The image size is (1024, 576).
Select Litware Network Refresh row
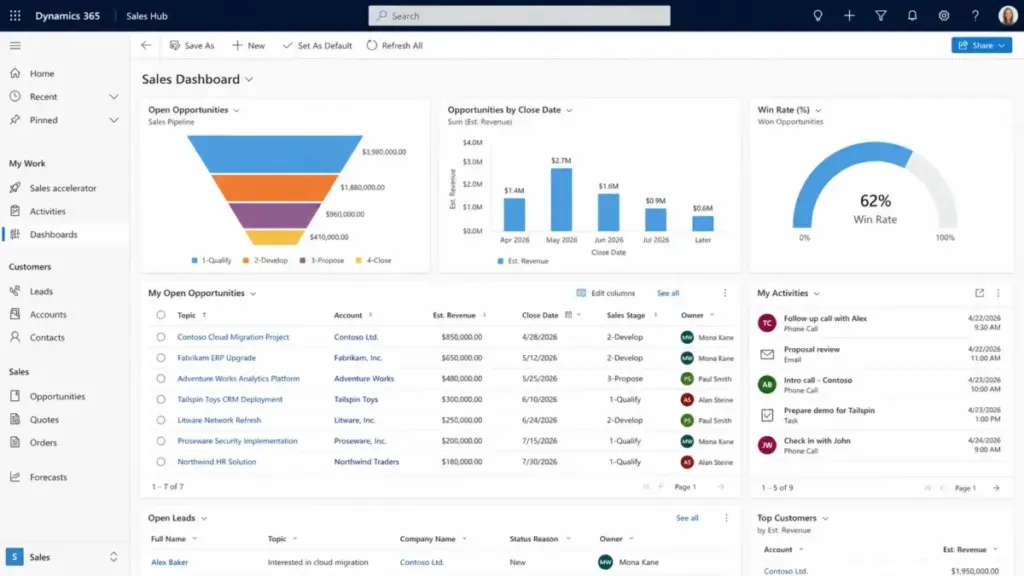click(x=161, y=420)
